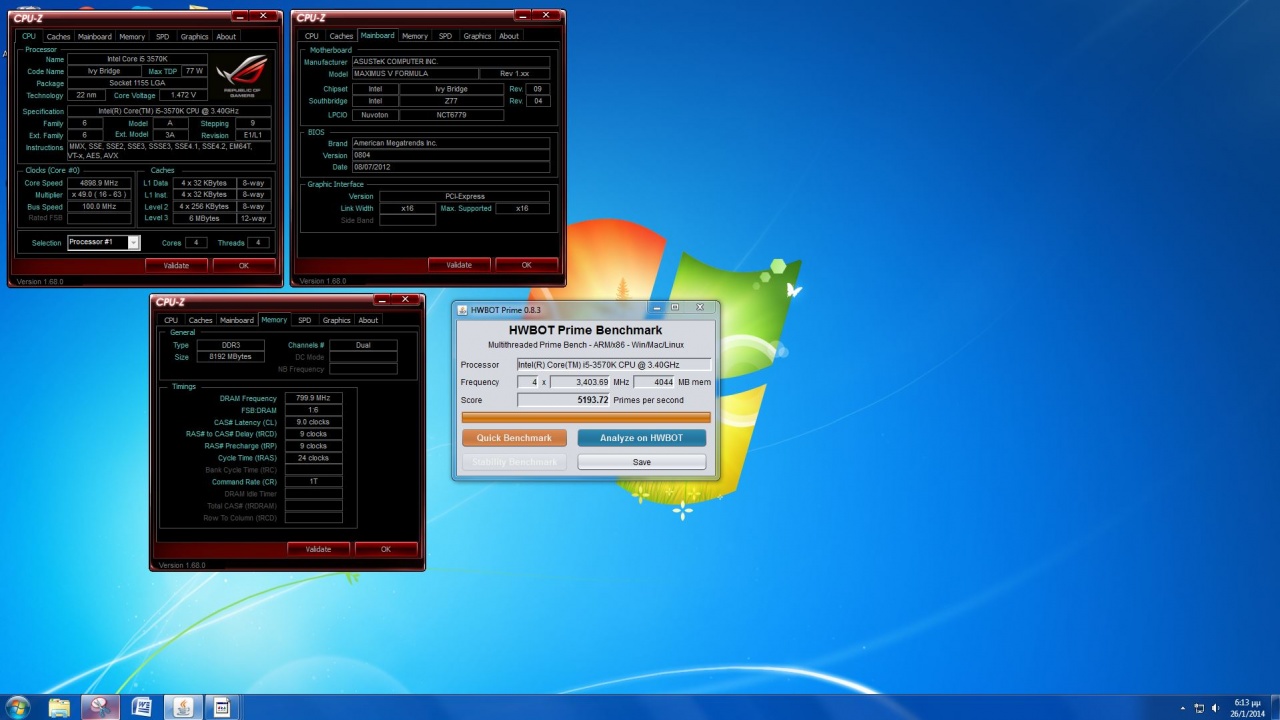
Task: Click the memory field showing 4044
Action: tap(654, 382)
